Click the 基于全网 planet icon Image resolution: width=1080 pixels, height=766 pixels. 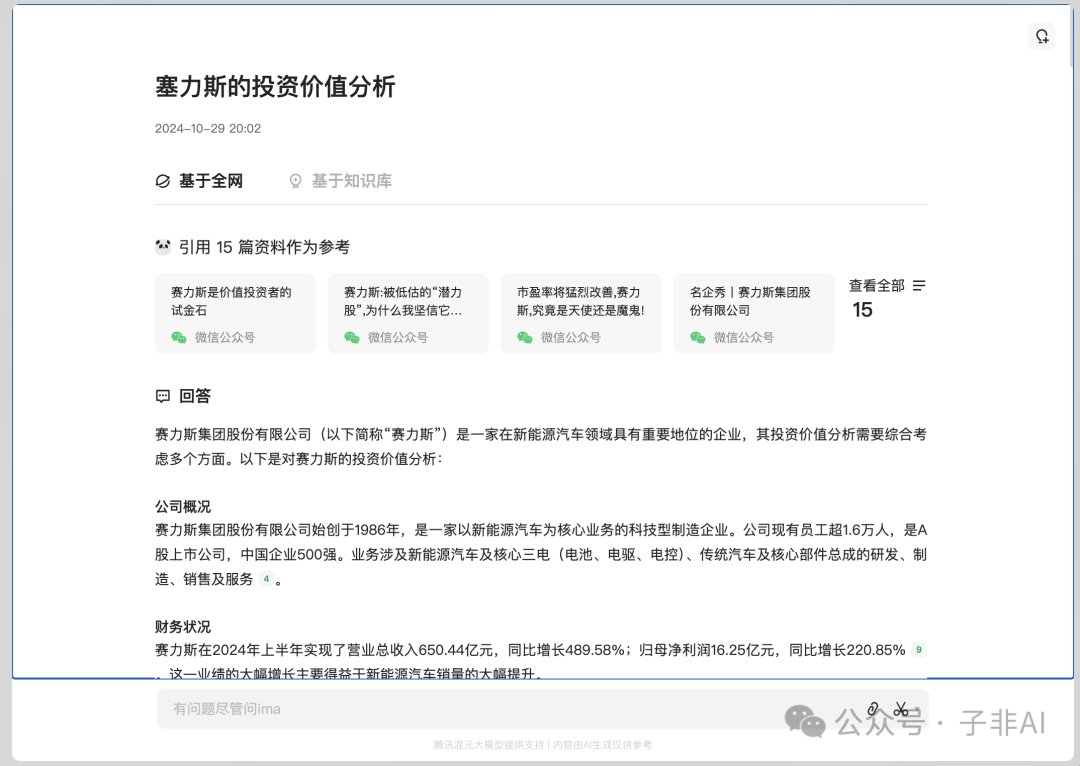coord(163,181)
